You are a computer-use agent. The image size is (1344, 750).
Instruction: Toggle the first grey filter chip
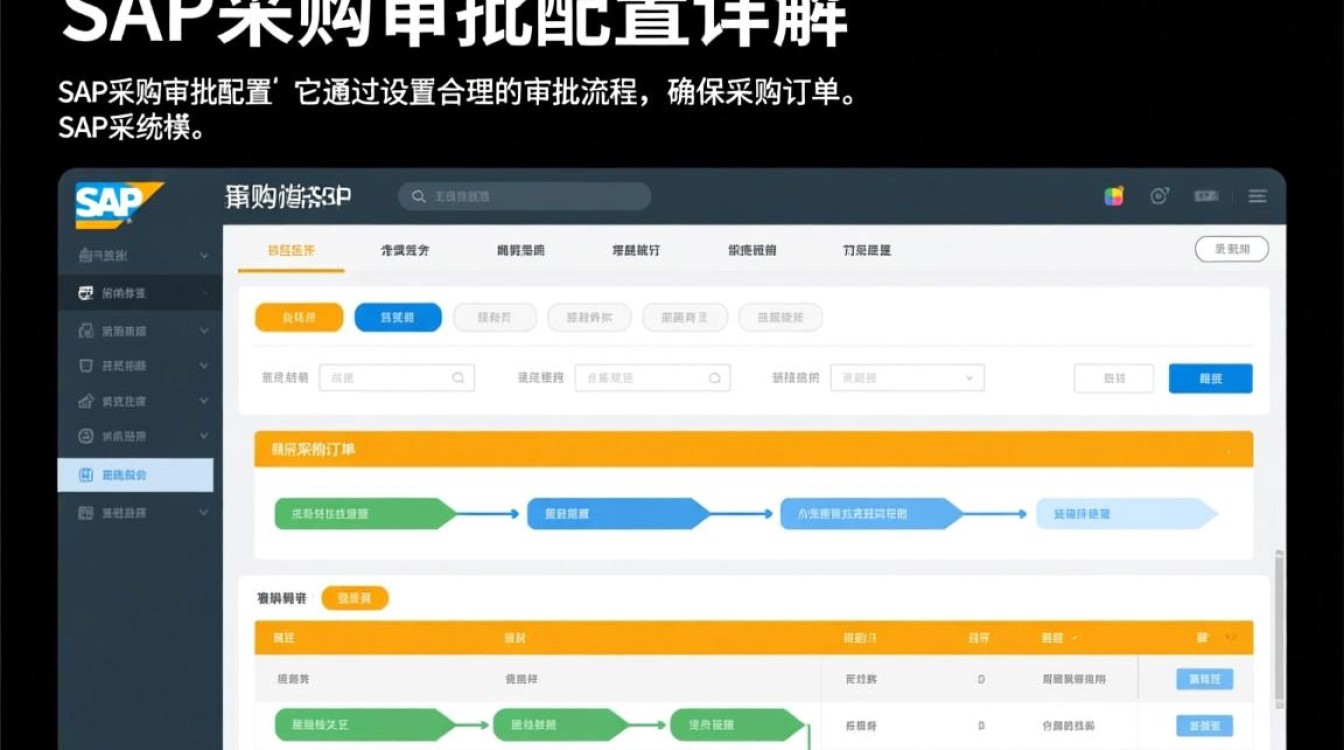point(494,317)
